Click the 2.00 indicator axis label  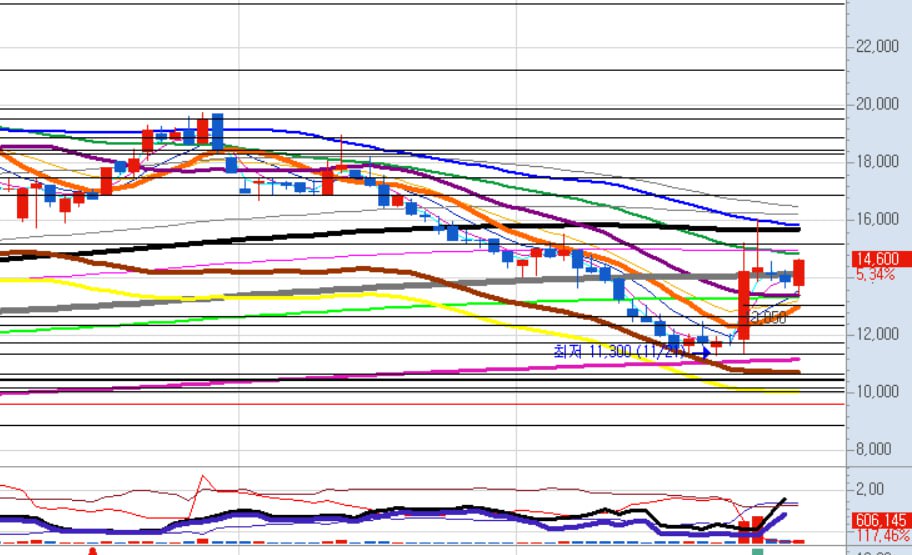coord(869,489)
